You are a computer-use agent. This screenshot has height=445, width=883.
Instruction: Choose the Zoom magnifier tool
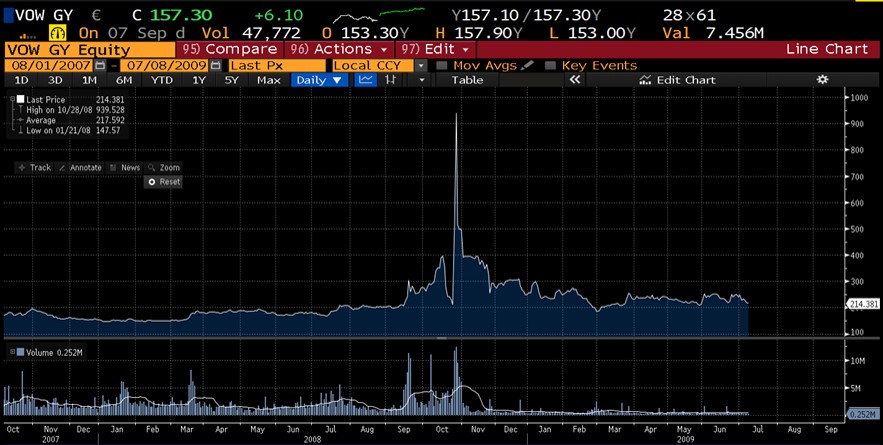(163, 168)
